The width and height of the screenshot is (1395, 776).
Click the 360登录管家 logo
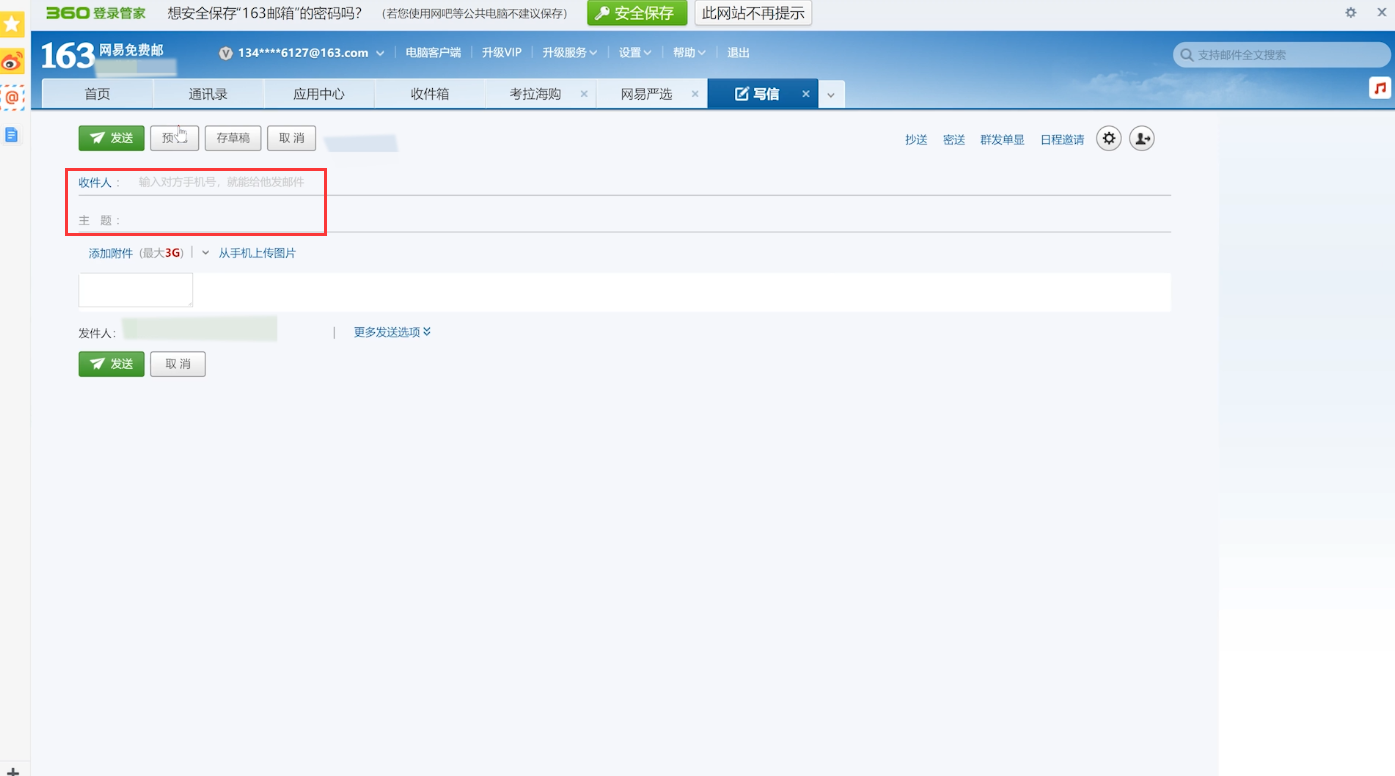pyautogui.click(x=96, y=13)
